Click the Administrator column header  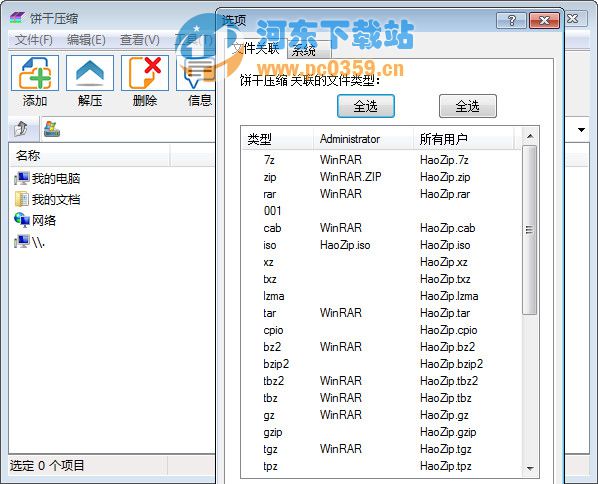[363, 139]
